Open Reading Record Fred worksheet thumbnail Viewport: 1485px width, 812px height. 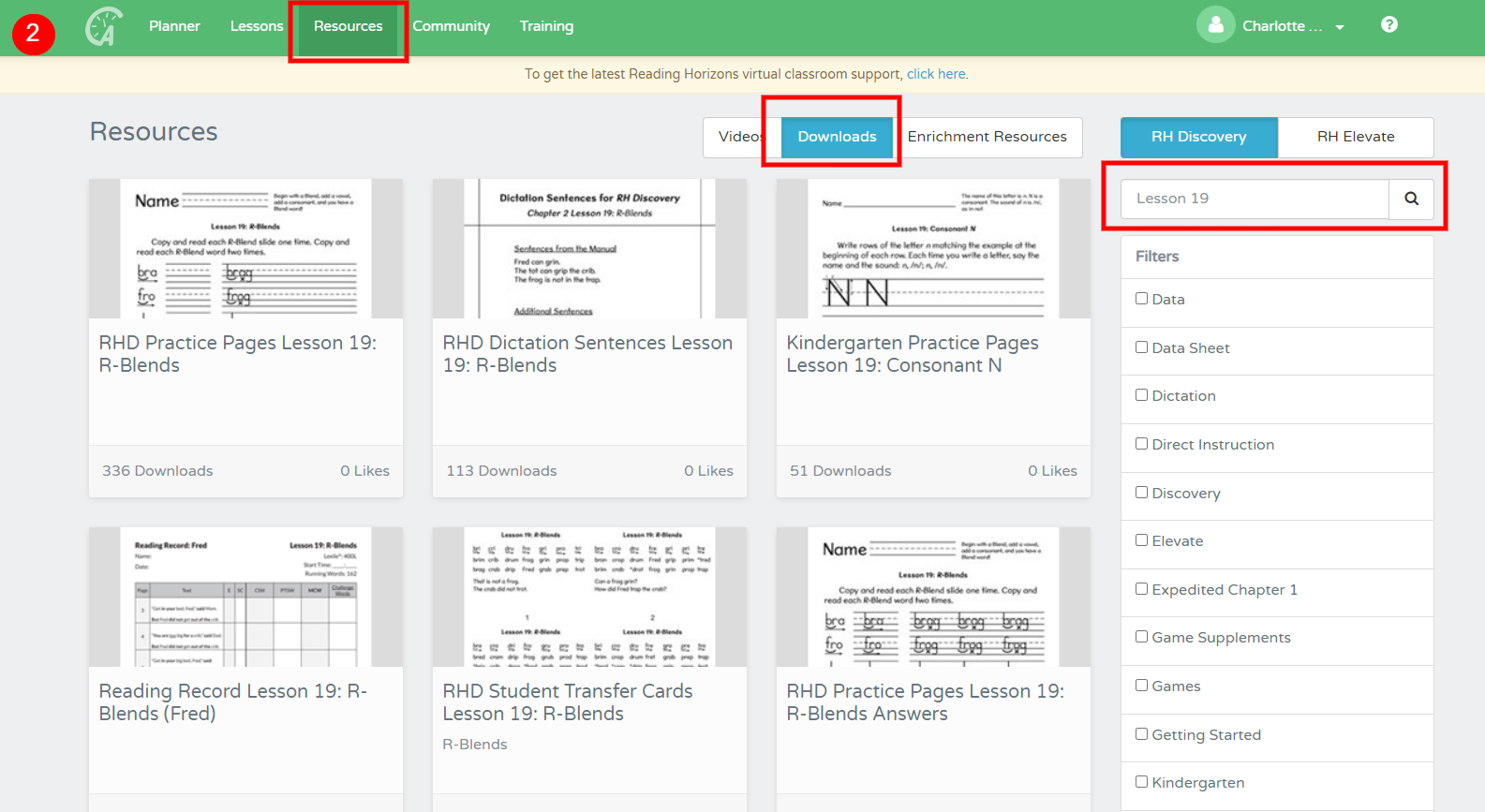pos(245,598)
